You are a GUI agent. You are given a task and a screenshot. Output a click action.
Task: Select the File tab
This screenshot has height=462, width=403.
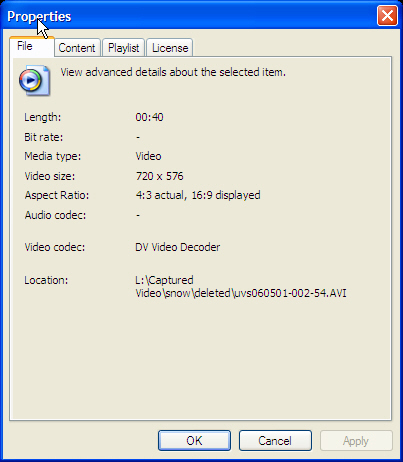click(x=32, y=46)
